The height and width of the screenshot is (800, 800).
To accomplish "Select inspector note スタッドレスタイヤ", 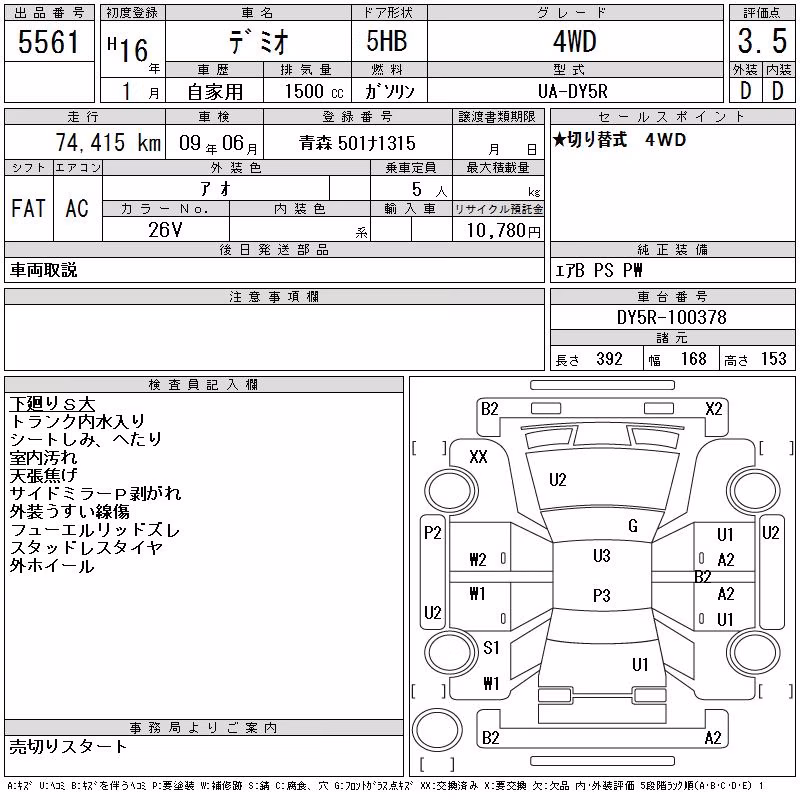I will [86, 547].
